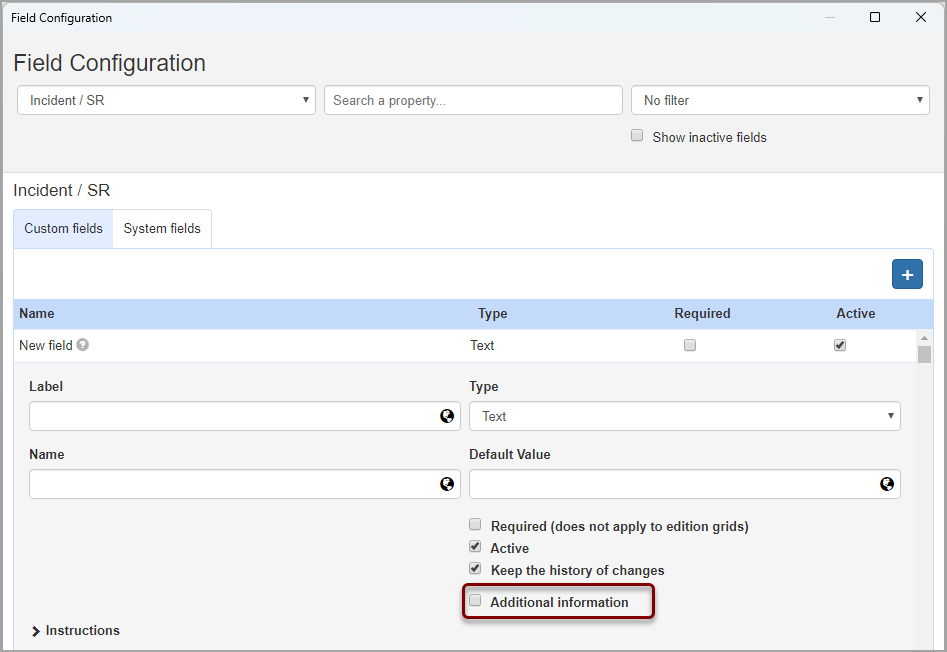947x652 pixels.
Task: Click the blue plus add field button
Action: [x=907, y=274]
